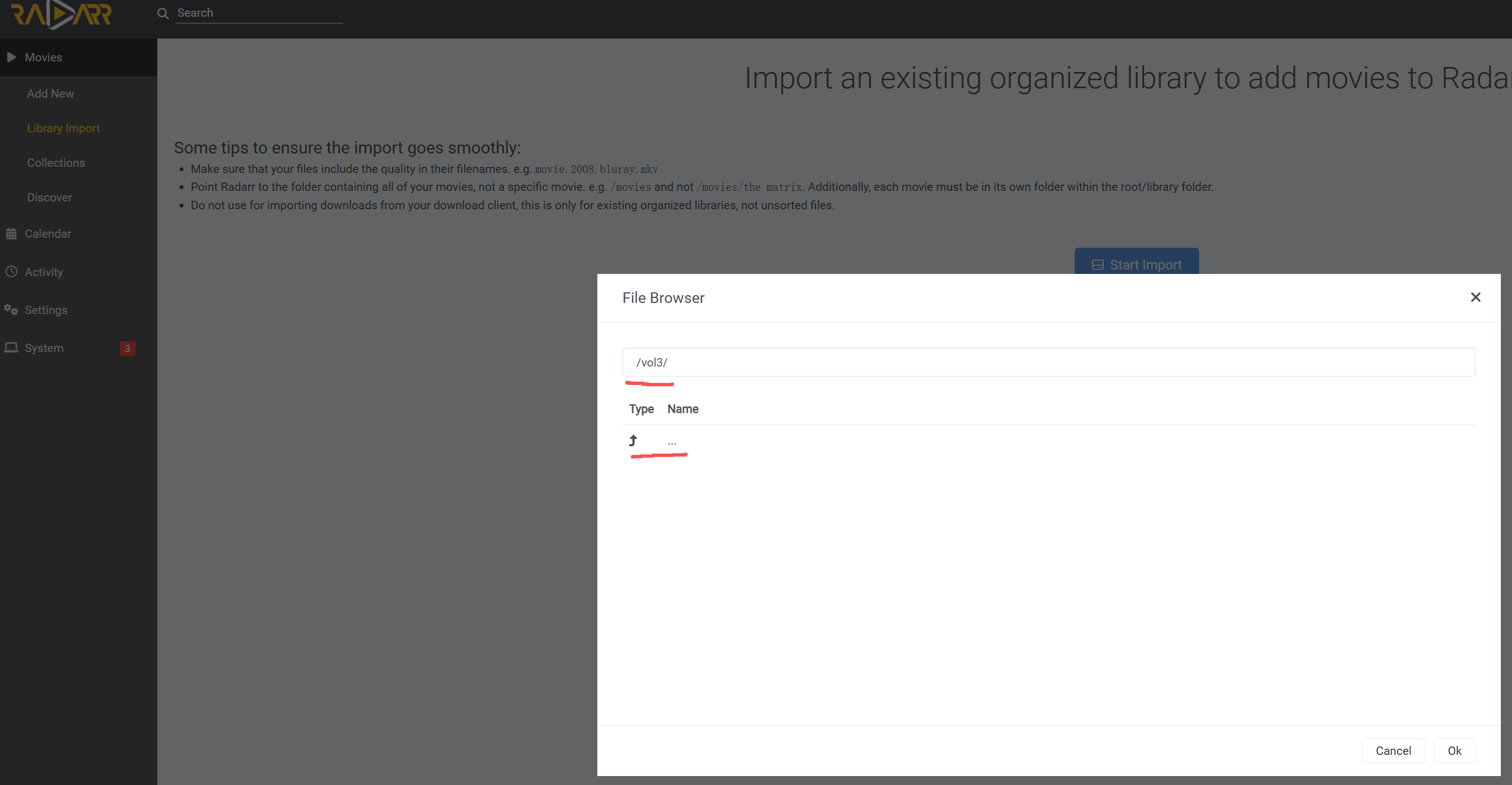Click the Name column header
The width and height of the screenshot is (1512, 785).
[x=683, y=409]
